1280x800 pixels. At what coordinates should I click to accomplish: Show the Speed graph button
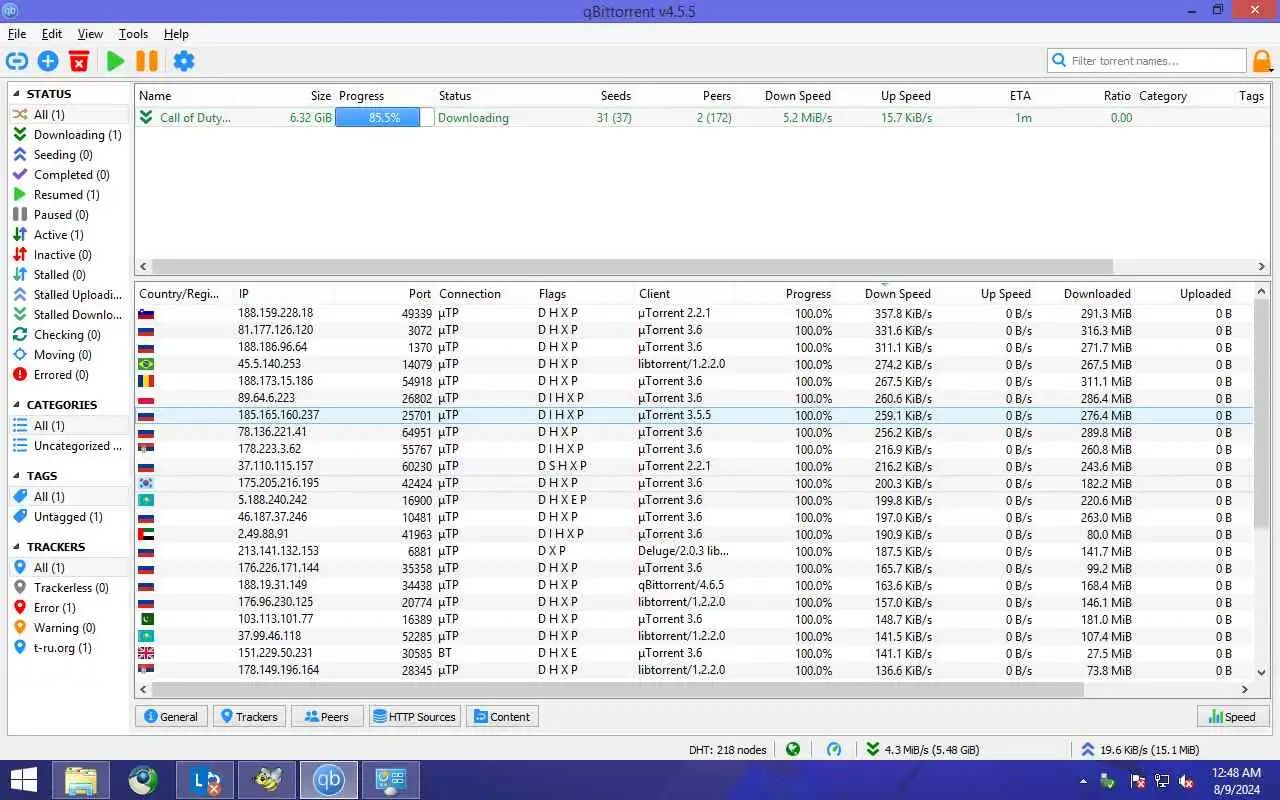click(x=1232, y=716)
